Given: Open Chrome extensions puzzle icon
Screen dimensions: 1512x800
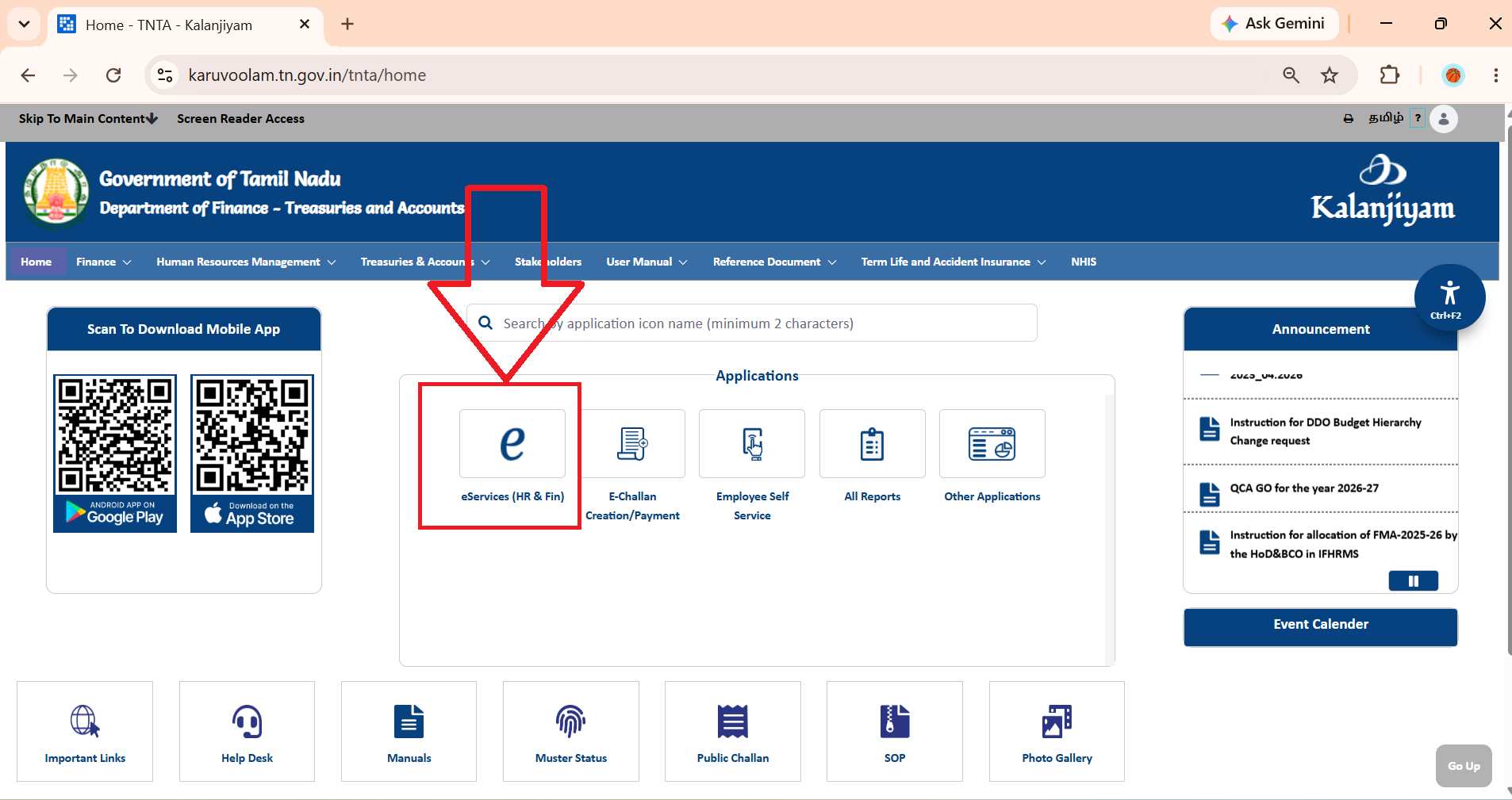Looking at the screenshot, I should 1390,75.
